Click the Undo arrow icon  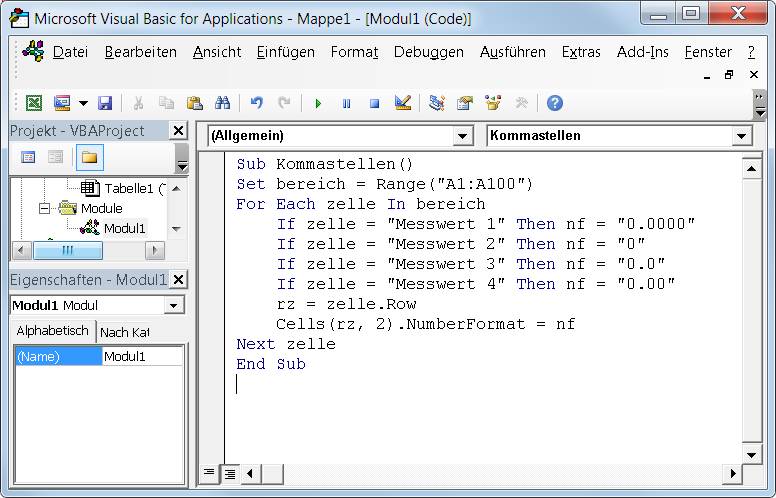point(257,103)
